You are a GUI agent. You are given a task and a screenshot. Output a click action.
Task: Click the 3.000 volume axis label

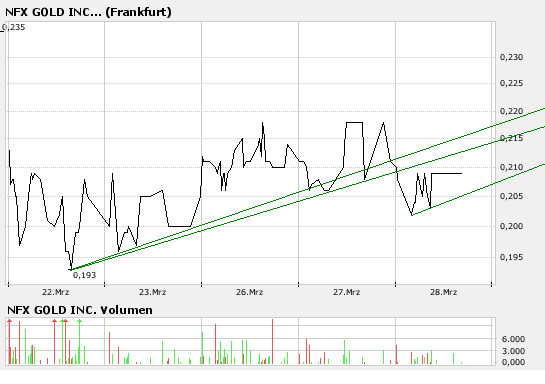pos(513,351)
